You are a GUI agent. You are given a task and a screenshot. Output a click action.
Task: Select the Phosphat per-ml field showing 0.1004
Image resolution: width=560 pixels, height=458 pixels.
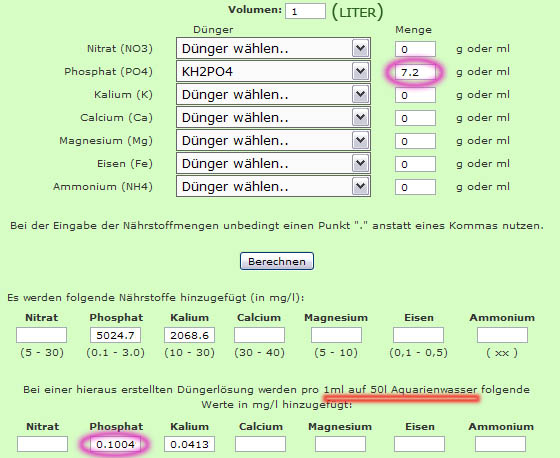pyautogui.click(x=115, y=444)
